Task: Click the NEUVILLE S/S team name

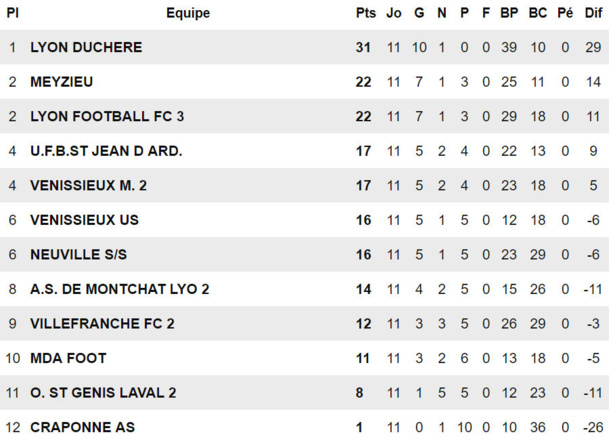Action: click(x=78, y=254)
